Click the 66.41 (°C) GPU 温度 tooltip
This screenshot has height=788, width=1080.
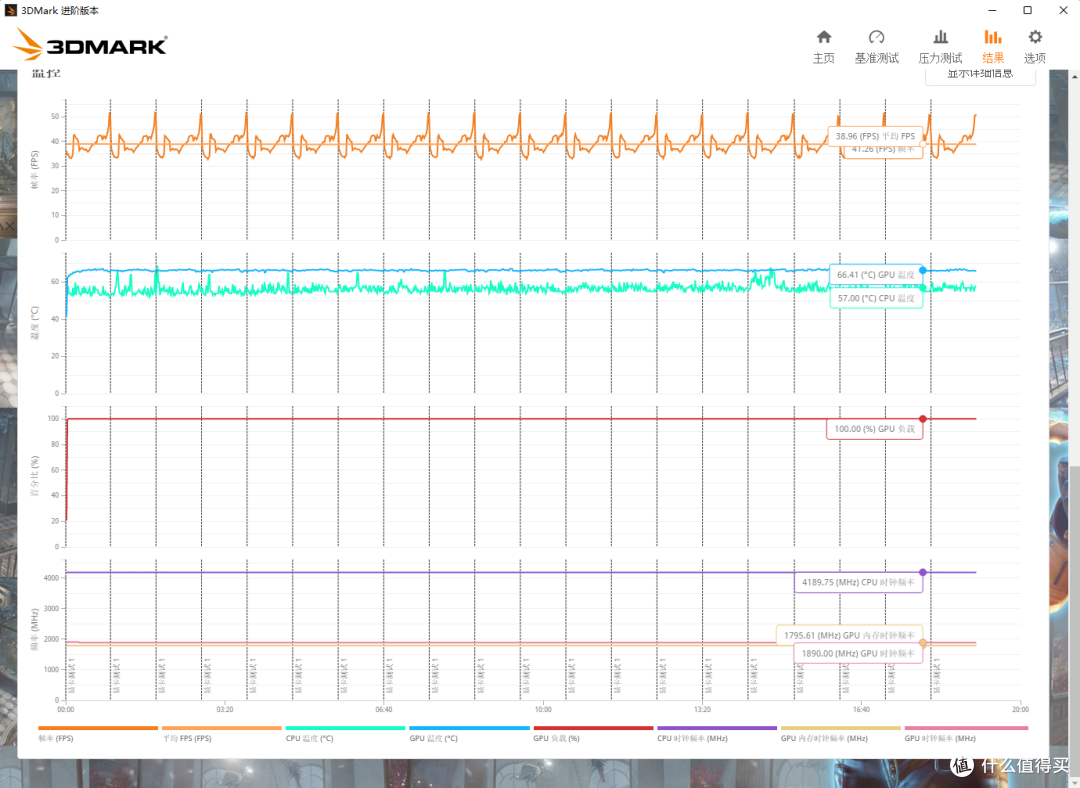875,275
